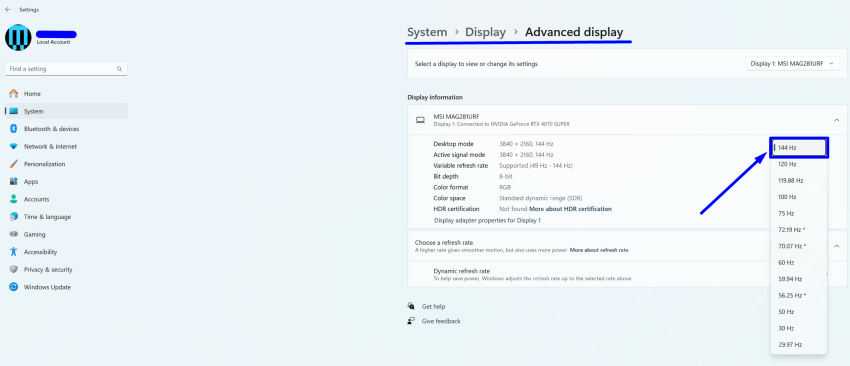Open More about refresh rate link

point(599,251)
